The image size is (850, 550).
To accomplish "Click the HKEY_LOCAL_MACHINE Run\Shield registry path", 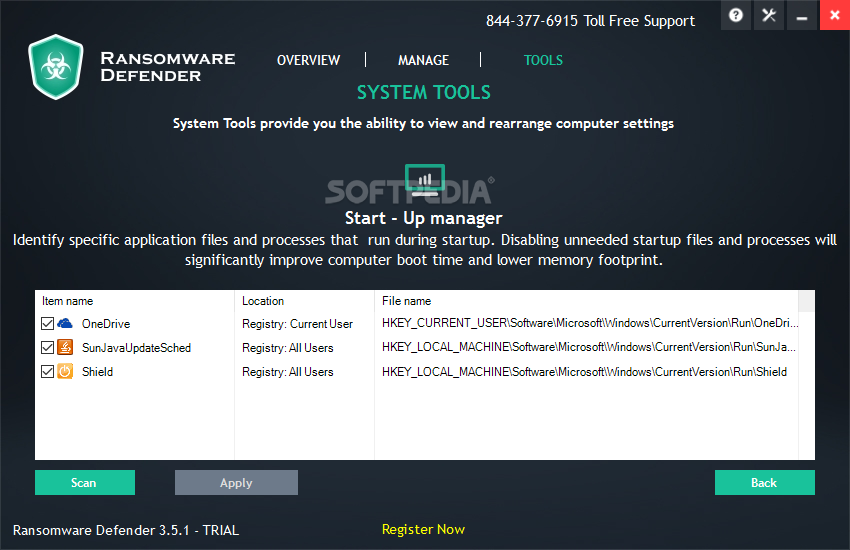I will (x=584, y=372).
